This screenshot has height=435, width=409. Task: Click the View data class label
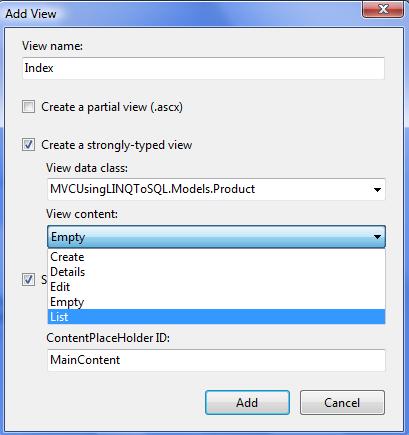(x=87, y=168)
